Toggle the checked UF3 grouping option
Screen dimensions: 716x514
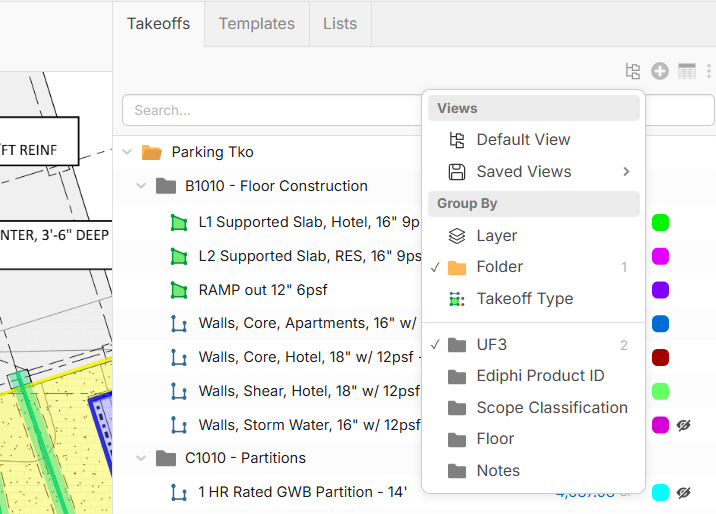491,345
